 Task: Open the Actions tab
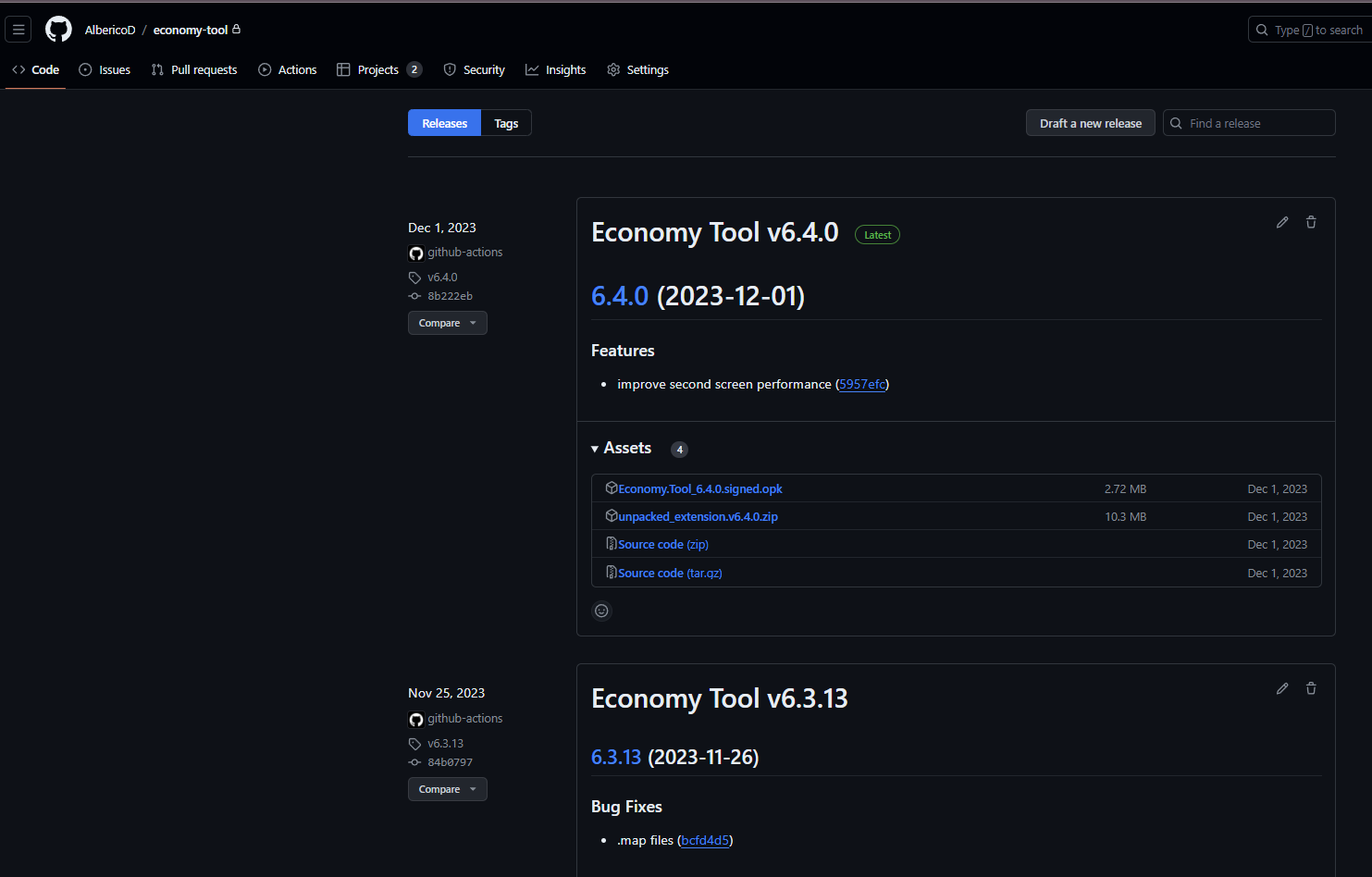click(x=288, y=69)
